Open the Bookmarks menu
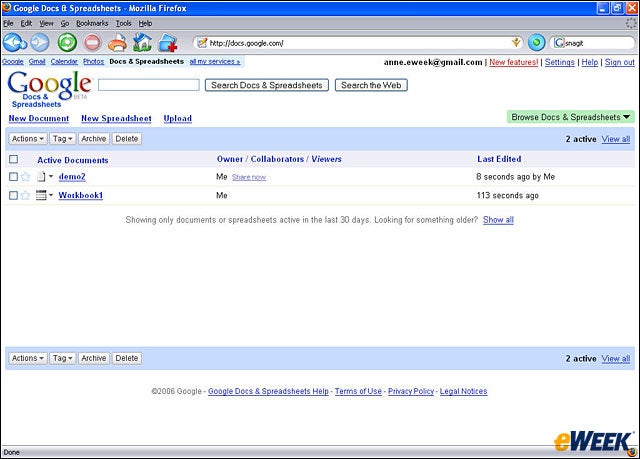 click(92, 23)
